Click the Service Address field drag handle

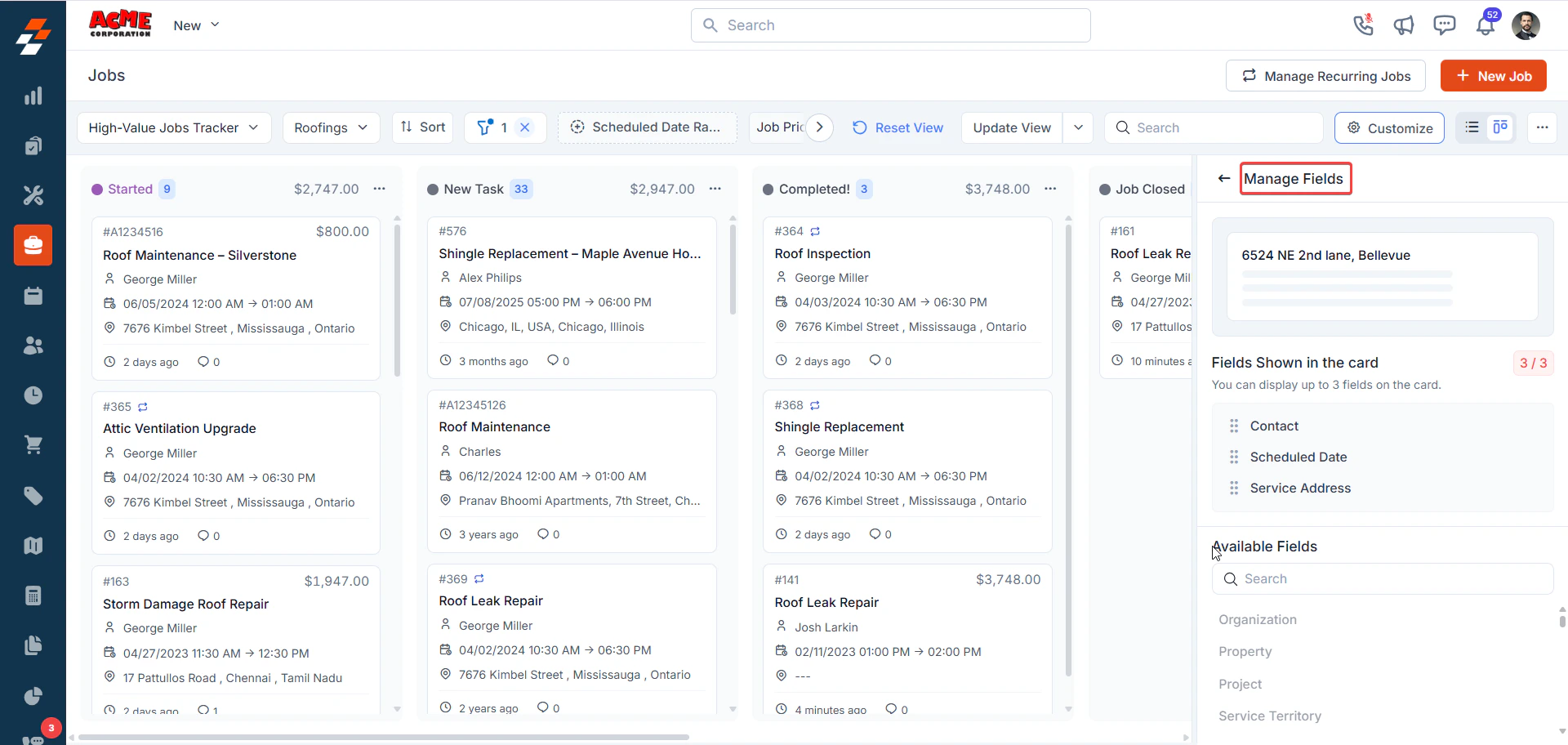pyautogui.click(x=1233, y=488)
